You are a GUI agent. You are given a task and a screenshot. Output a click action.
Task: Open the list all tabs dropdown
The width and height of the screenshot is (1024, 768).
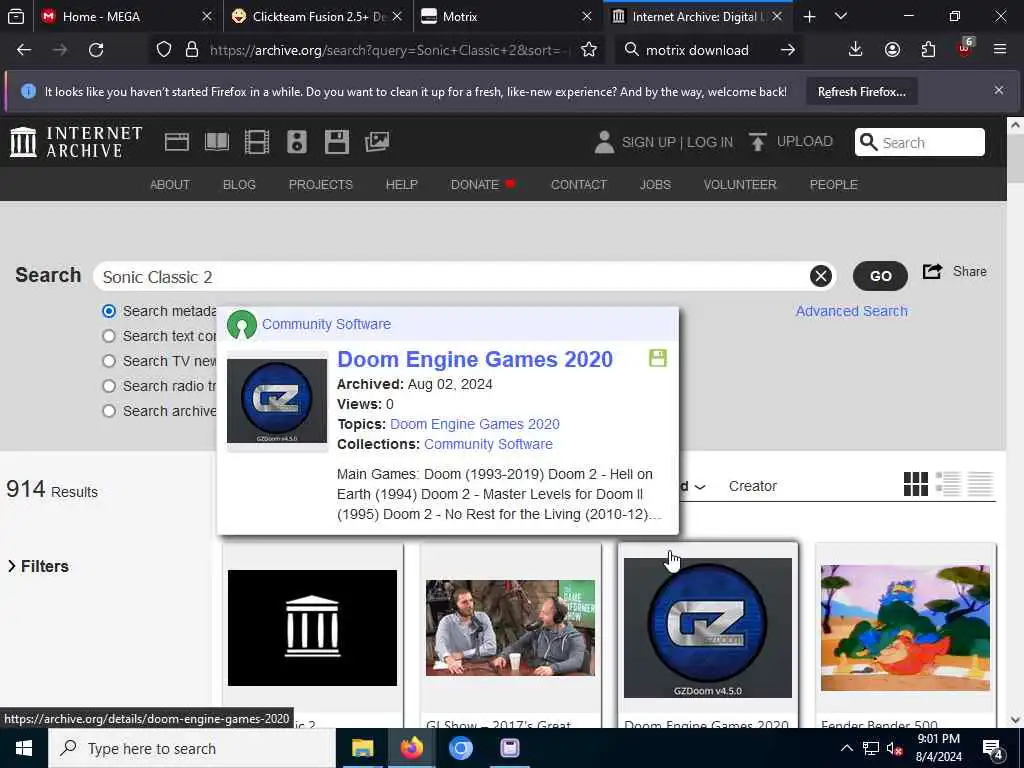pos(841,16)
